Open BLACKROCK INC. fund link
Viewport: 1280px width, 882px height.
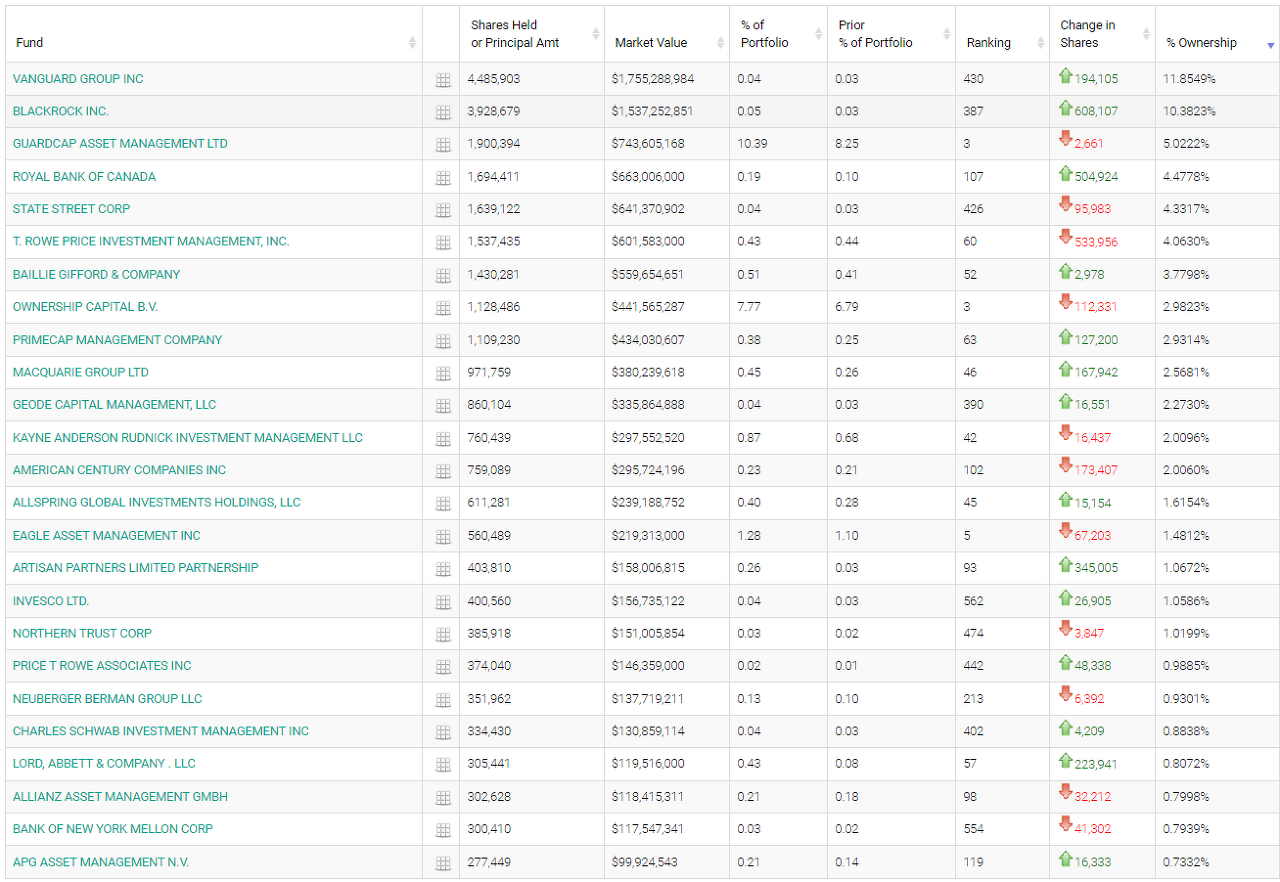click(61, 111)
